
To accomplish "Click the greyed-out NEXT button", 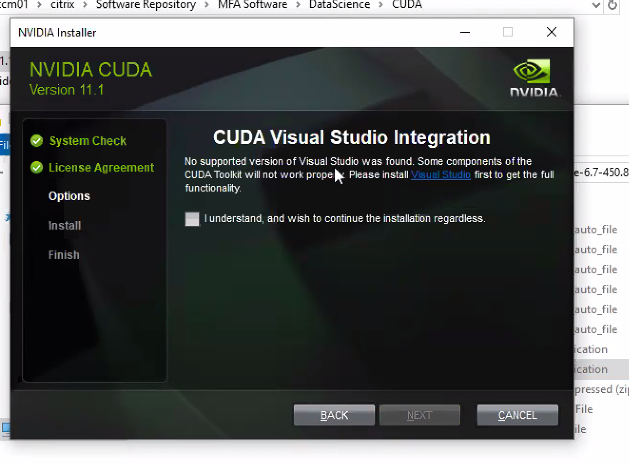I will pyautogui.click(x=419, y=415).
